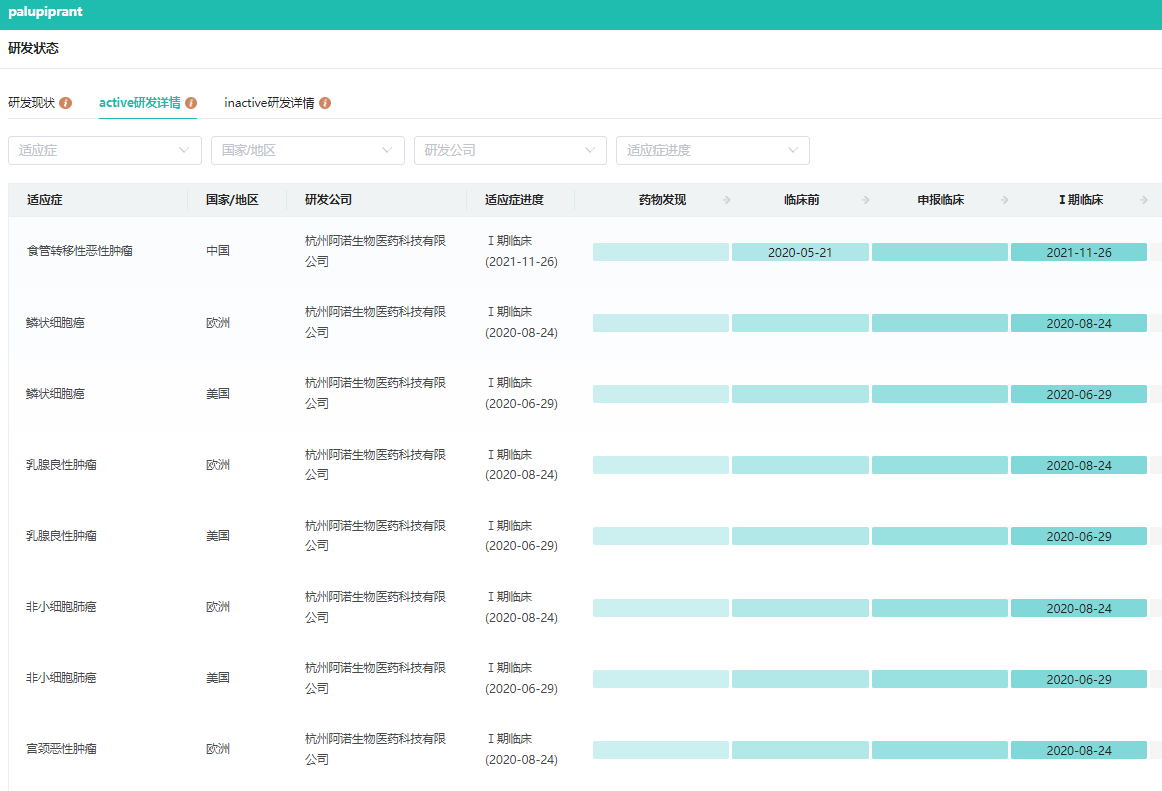1162x791 pixels.
Task: Click info icon next to 研发现状 tab
Action: 66,103
